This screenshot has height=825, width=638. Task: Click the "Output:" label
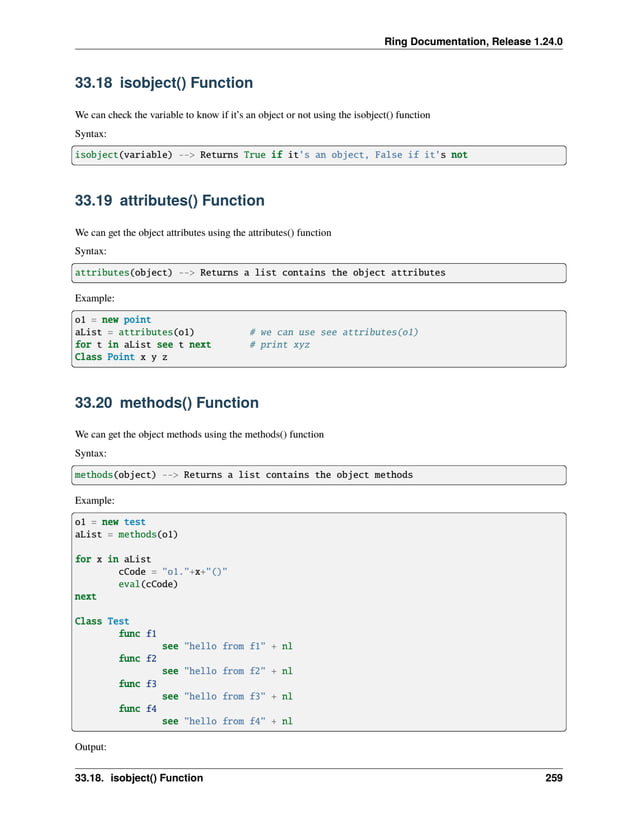pyautogui.click(x=90, y=747)
